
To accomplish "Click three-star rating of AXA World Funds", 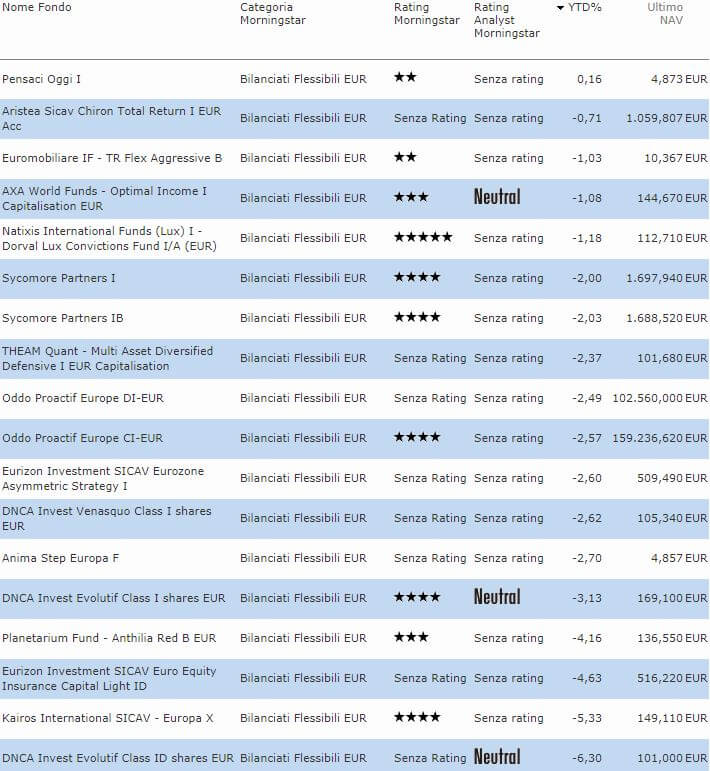I will [x=411, y=197].
